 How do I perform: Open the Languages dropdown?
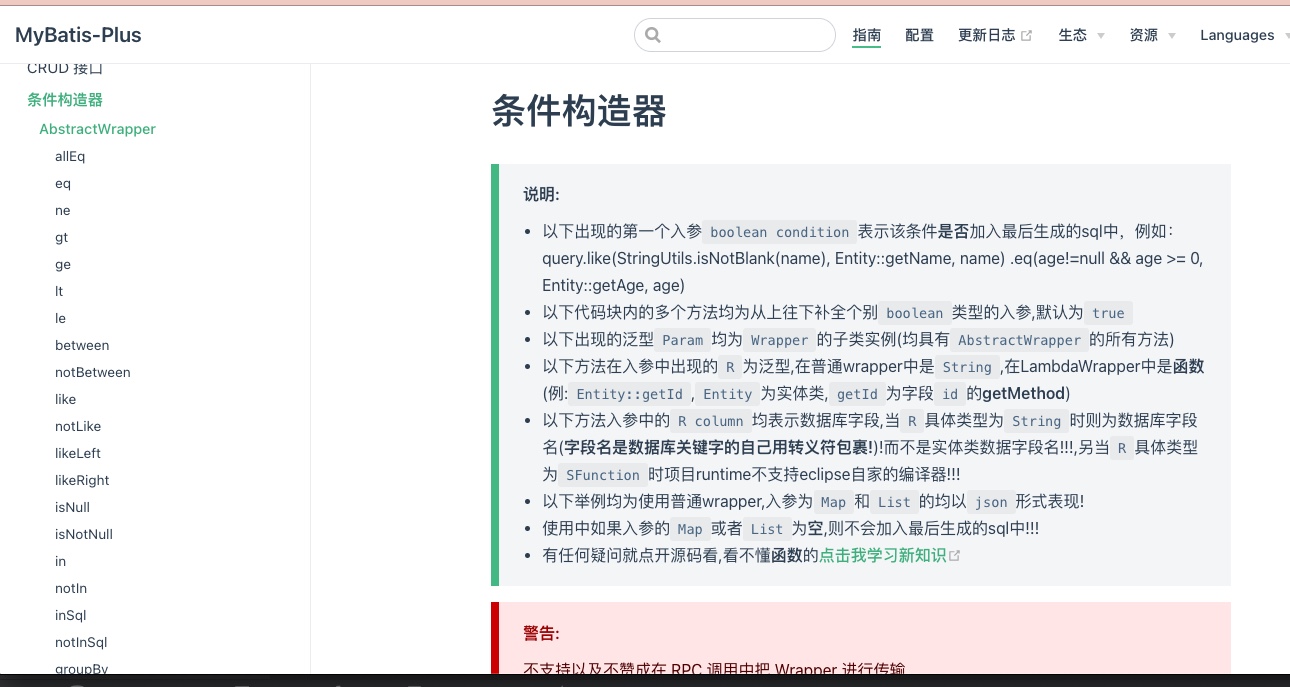tap(1237, 35)
